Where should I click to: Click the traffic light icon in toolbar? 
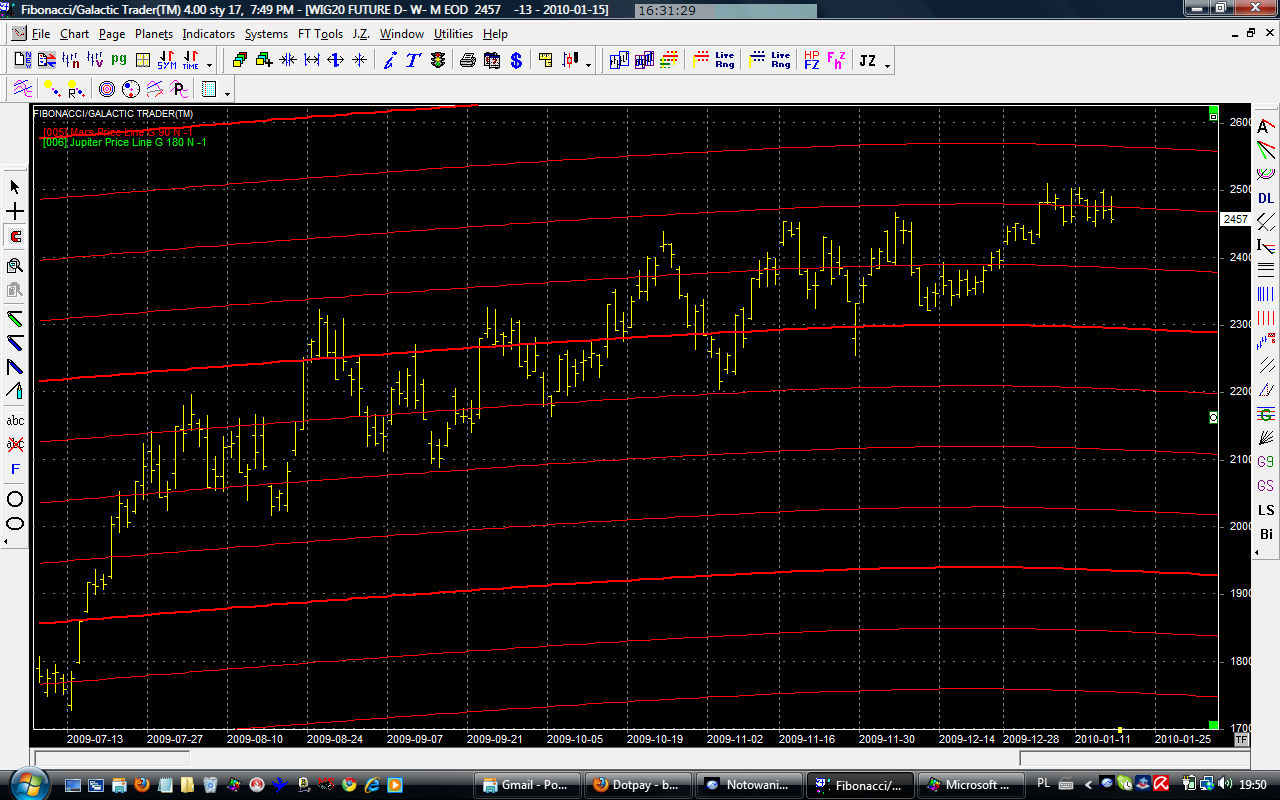(438, 61)
